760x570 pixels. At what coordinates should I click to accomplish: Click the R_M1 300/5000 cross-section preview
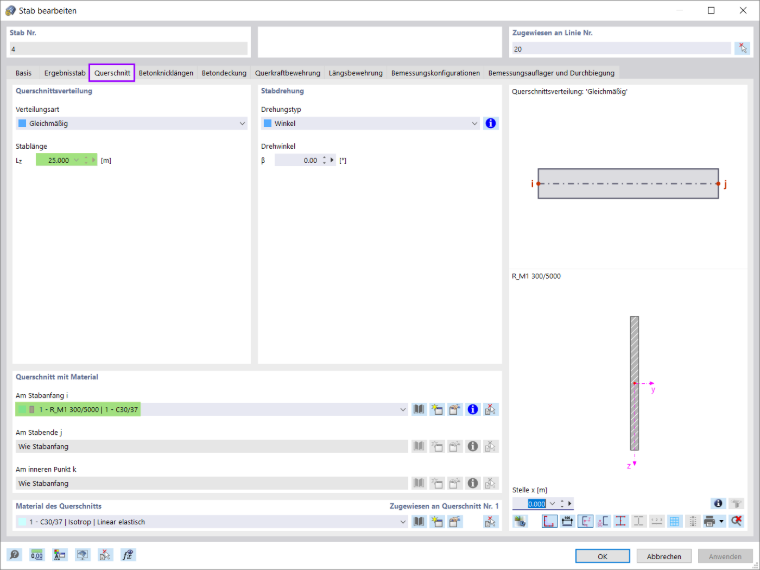[x=634, y=383]
